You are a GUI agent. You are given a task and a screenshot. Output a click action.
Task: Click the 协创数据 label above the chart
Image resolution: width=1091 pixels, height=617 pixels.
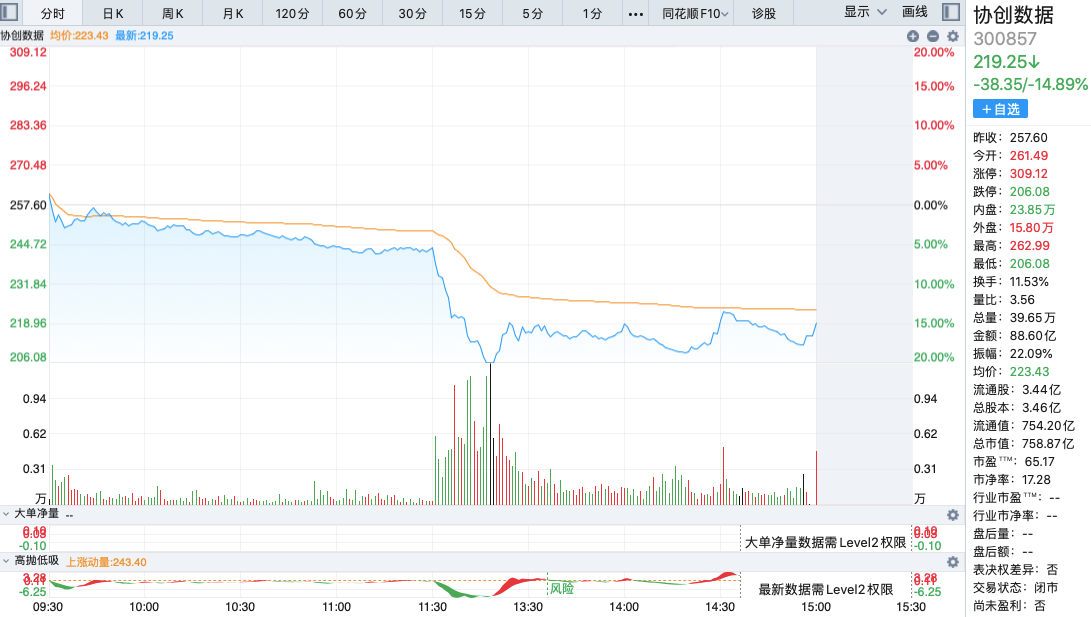(x=22, y=35)
